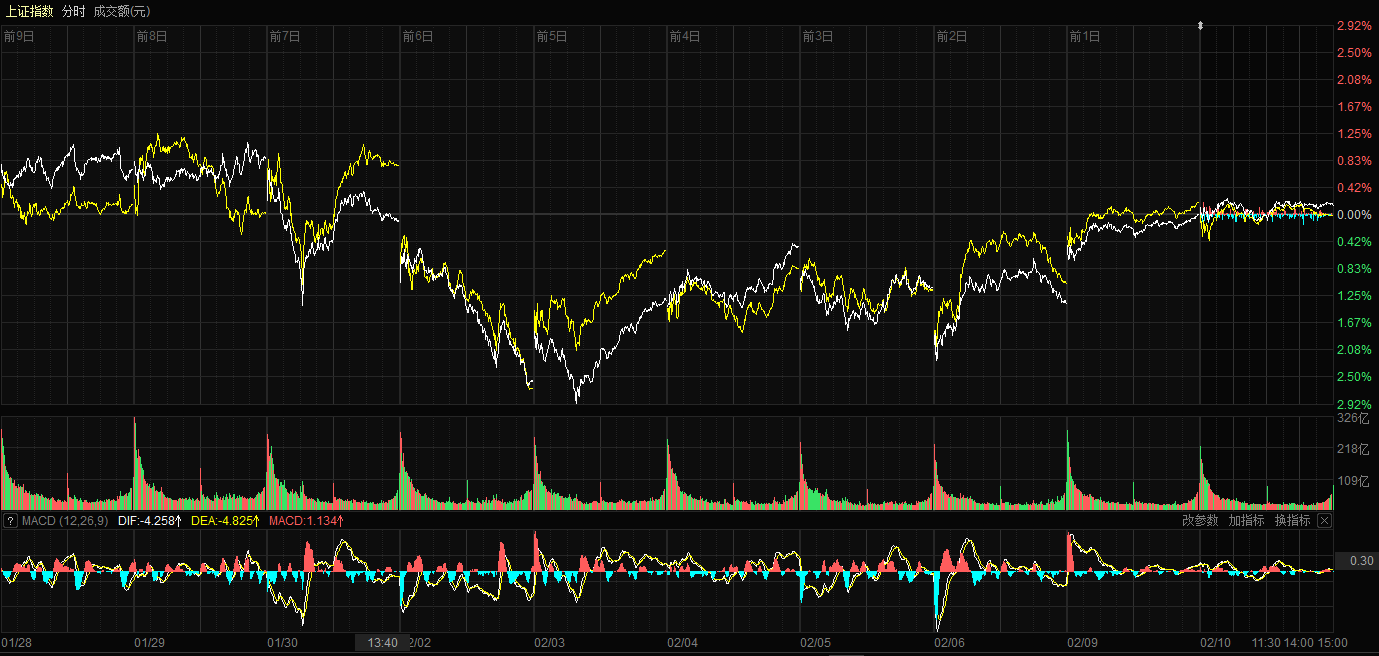Click the MACD (12,26,9) indicator name
The image size is (1379, 656).
point(65,521)
